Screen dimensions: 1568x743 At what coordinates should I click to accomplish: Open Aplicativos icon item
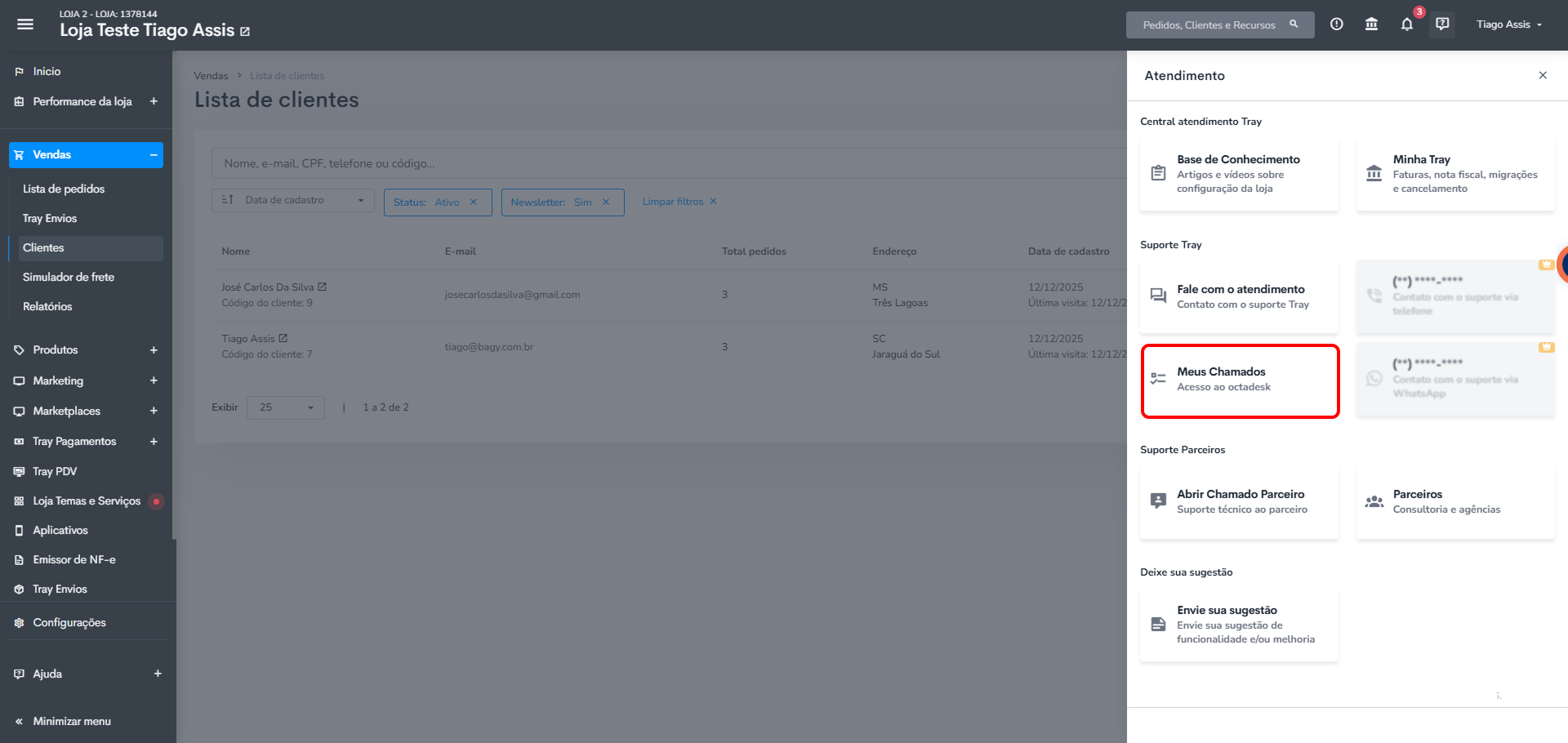tap(19, 531)
